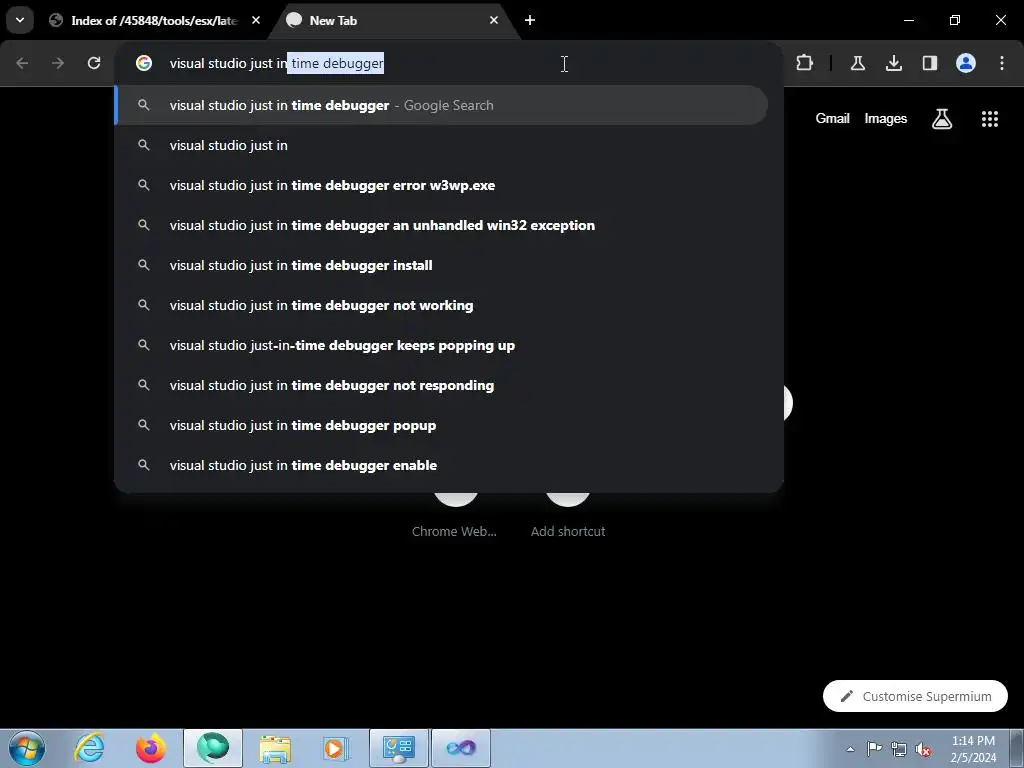1024x768 pixels.
Task: Open the Google apps grid icon
Action: click(x=990, y=118)
